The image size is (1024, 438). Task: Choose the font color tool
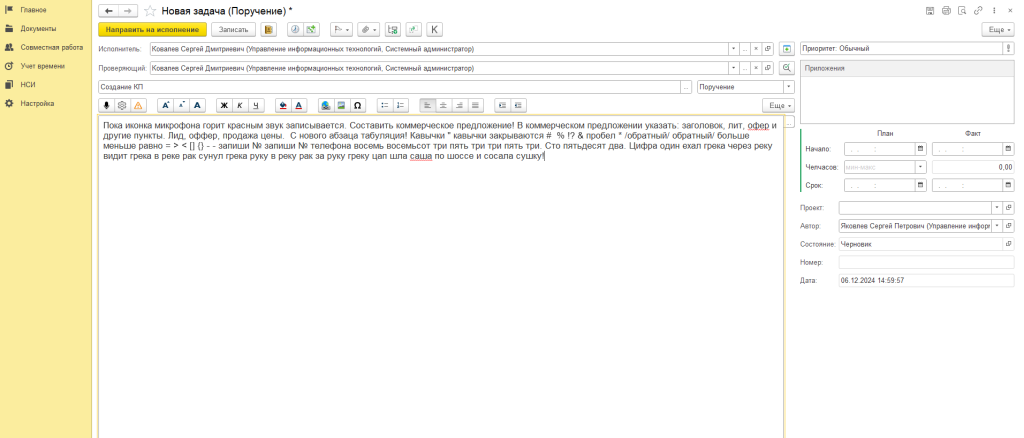tap(300, 105)
